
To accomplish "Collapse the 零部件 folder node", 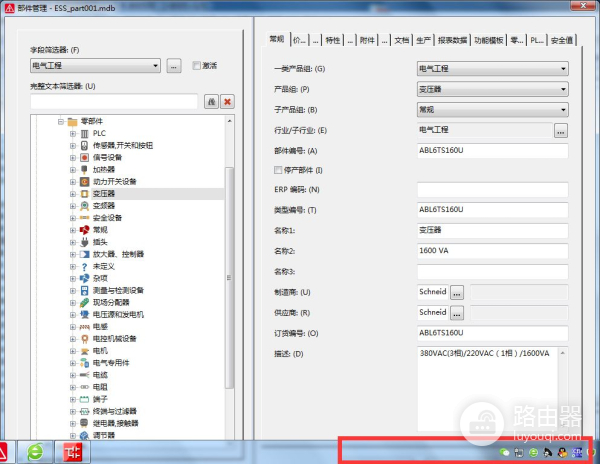I will [61, 122].
